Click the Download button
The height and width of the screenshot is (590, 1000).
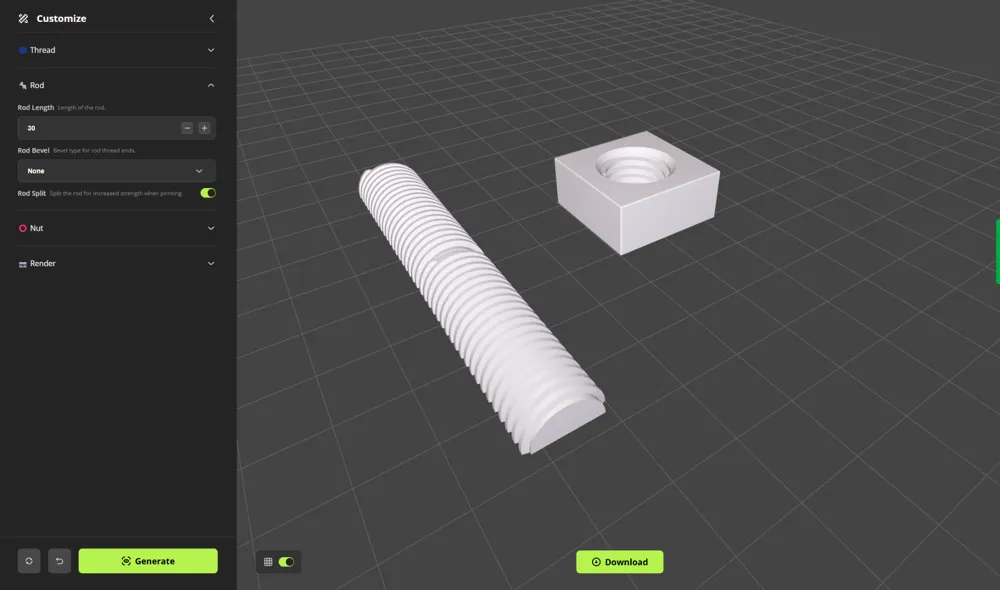pyautogui.click(x=620, y=561)
